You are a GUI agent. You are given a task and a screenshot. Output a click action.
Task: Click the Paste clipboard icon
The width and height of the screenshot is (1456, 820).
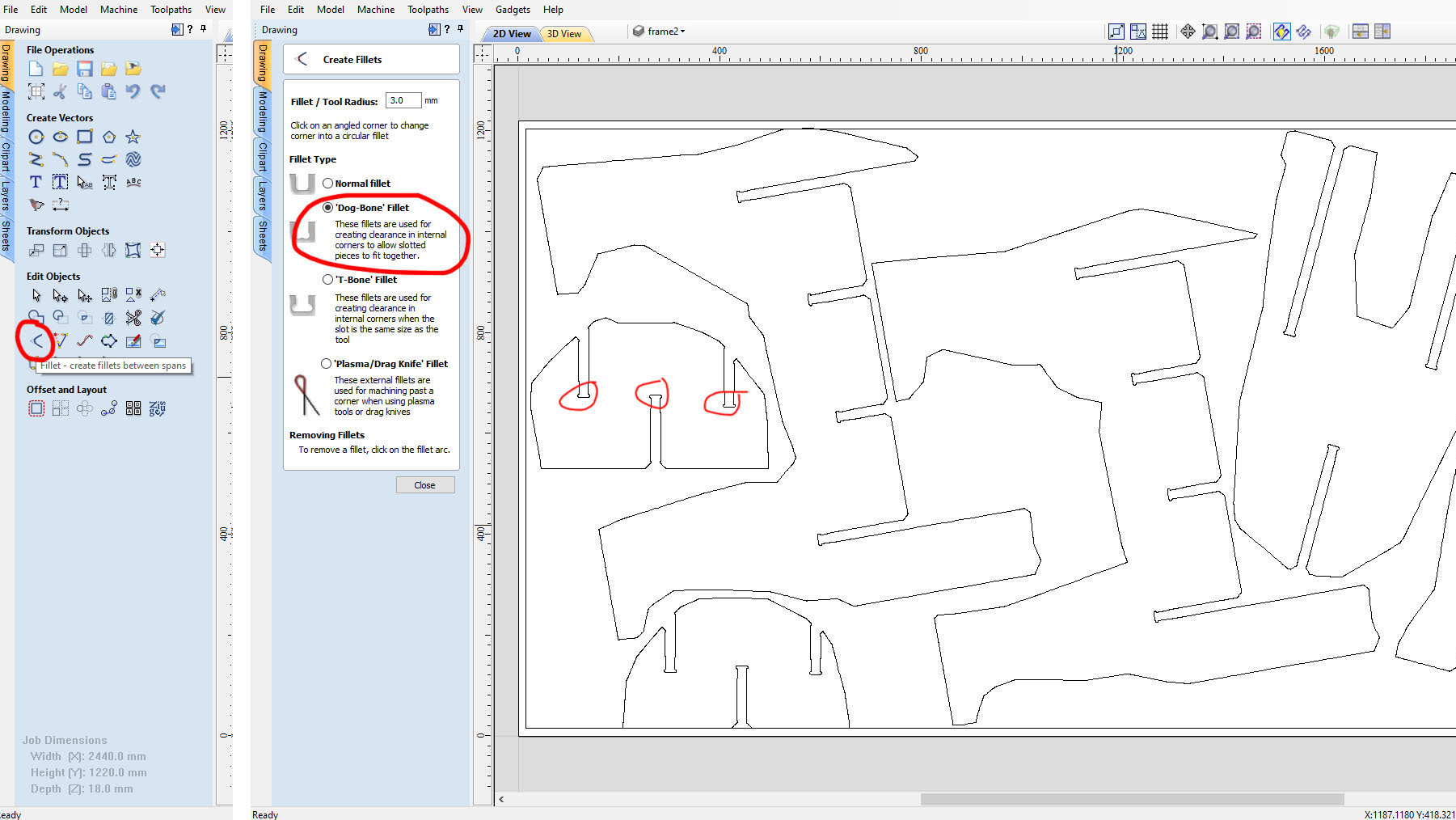108,91
